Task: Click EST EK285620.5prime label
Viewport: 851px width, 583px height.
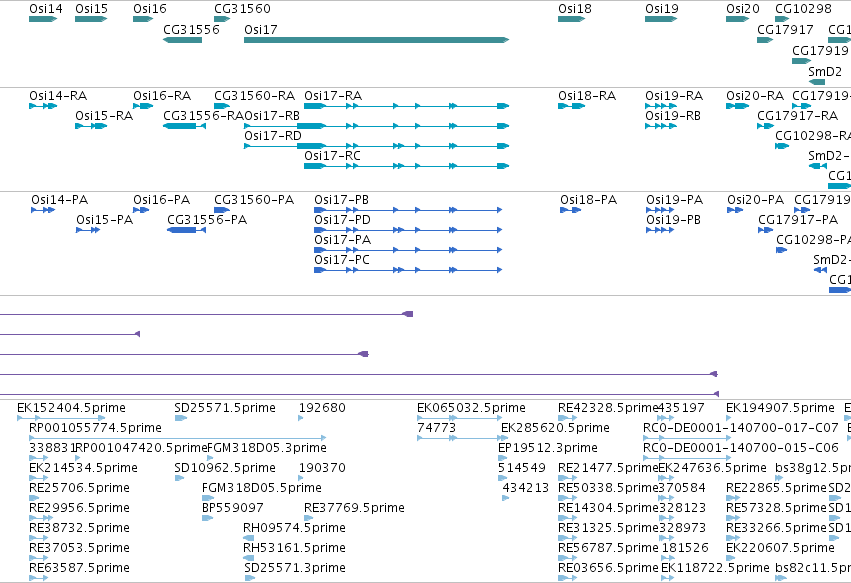Action: (555, 428)
